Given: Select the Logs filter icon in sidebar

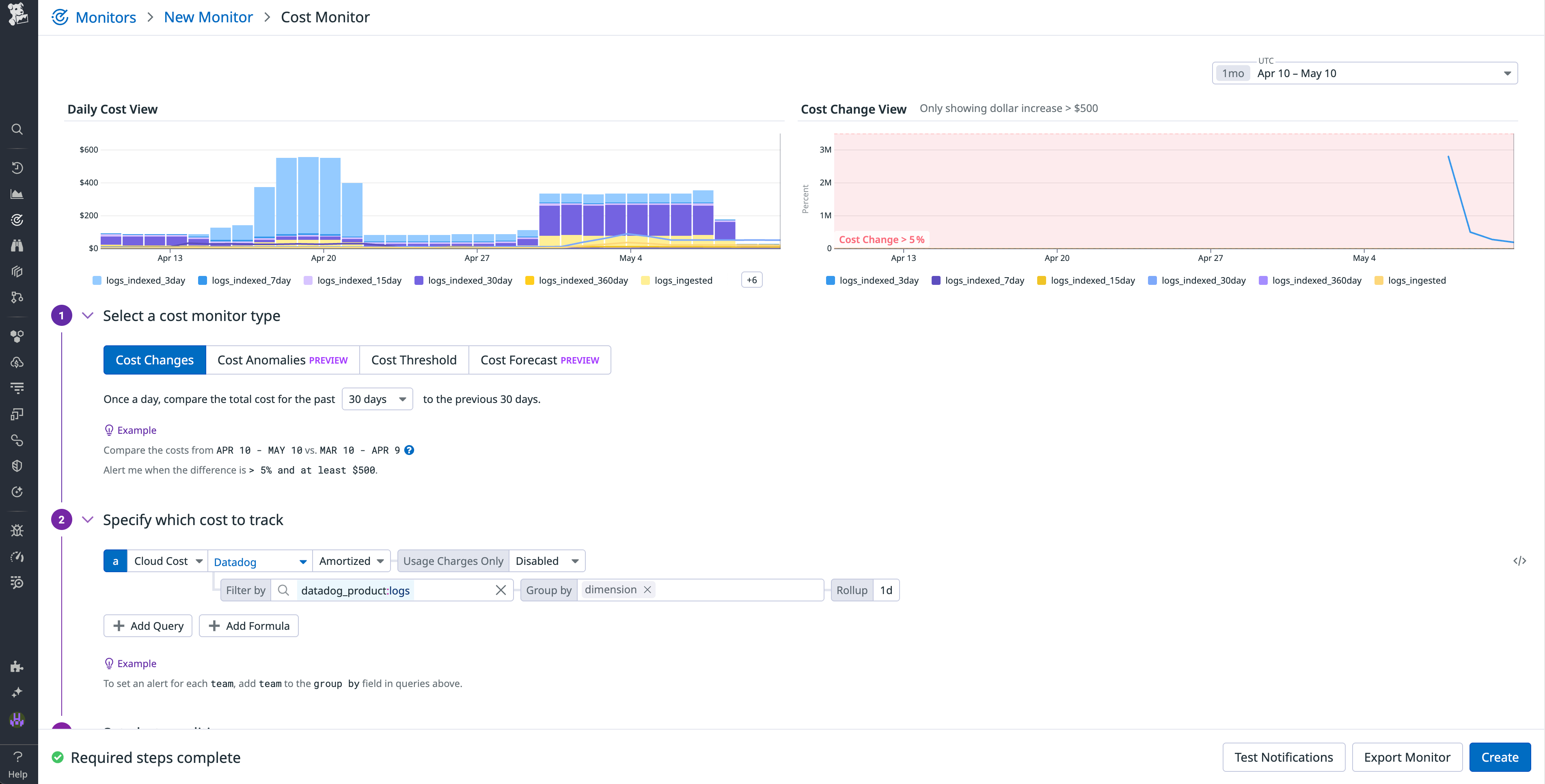Looking at the screenshot, I should (x=17, y=388).
